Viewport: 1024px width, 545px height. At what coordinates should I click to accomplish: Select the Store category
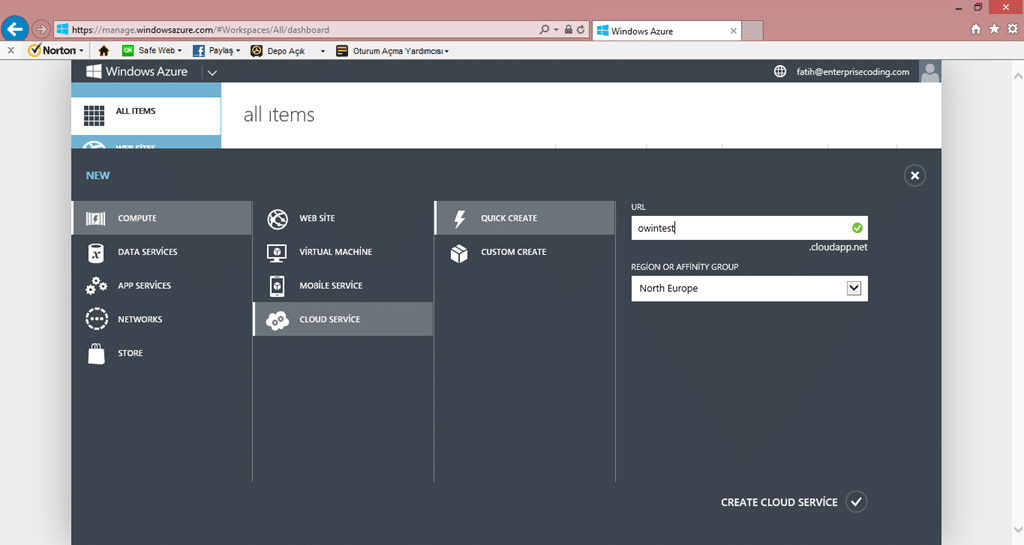click(x=161, y=353)
